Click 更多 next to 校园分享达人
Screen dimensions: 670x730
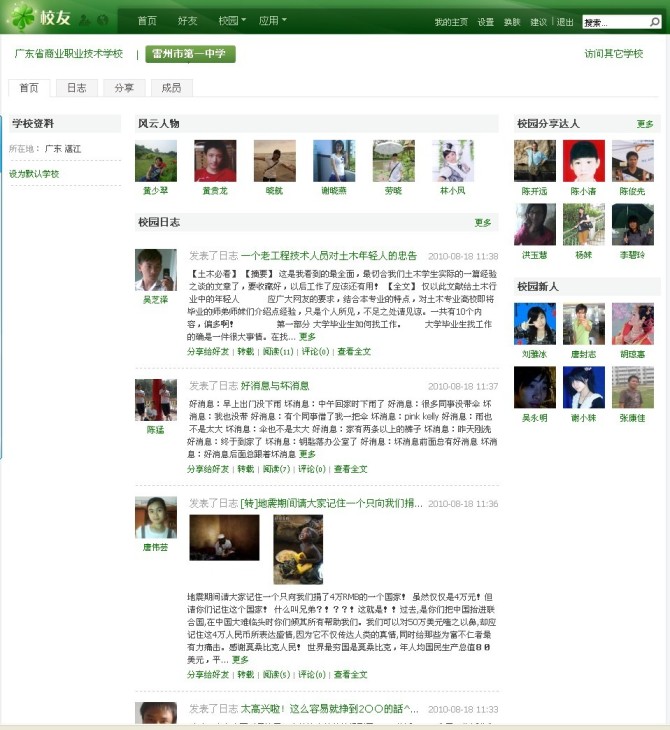[x=645, y=124]
